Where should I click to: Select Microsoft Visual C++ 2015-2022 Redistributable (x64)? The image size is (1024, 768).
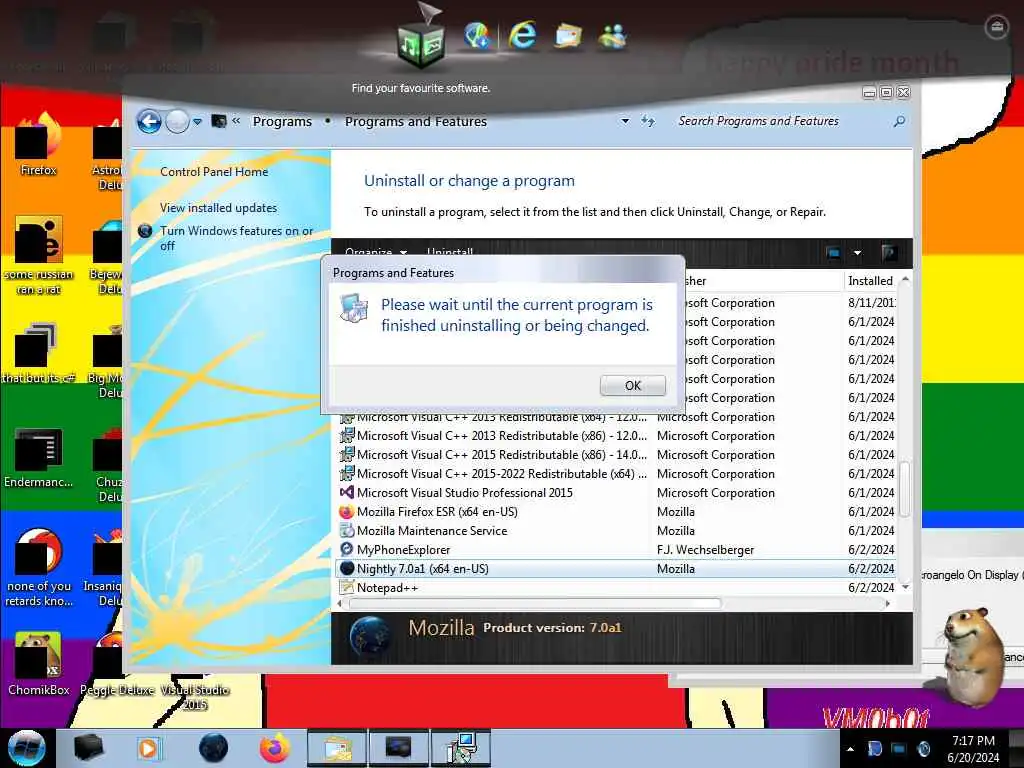[x=617, y=473]
